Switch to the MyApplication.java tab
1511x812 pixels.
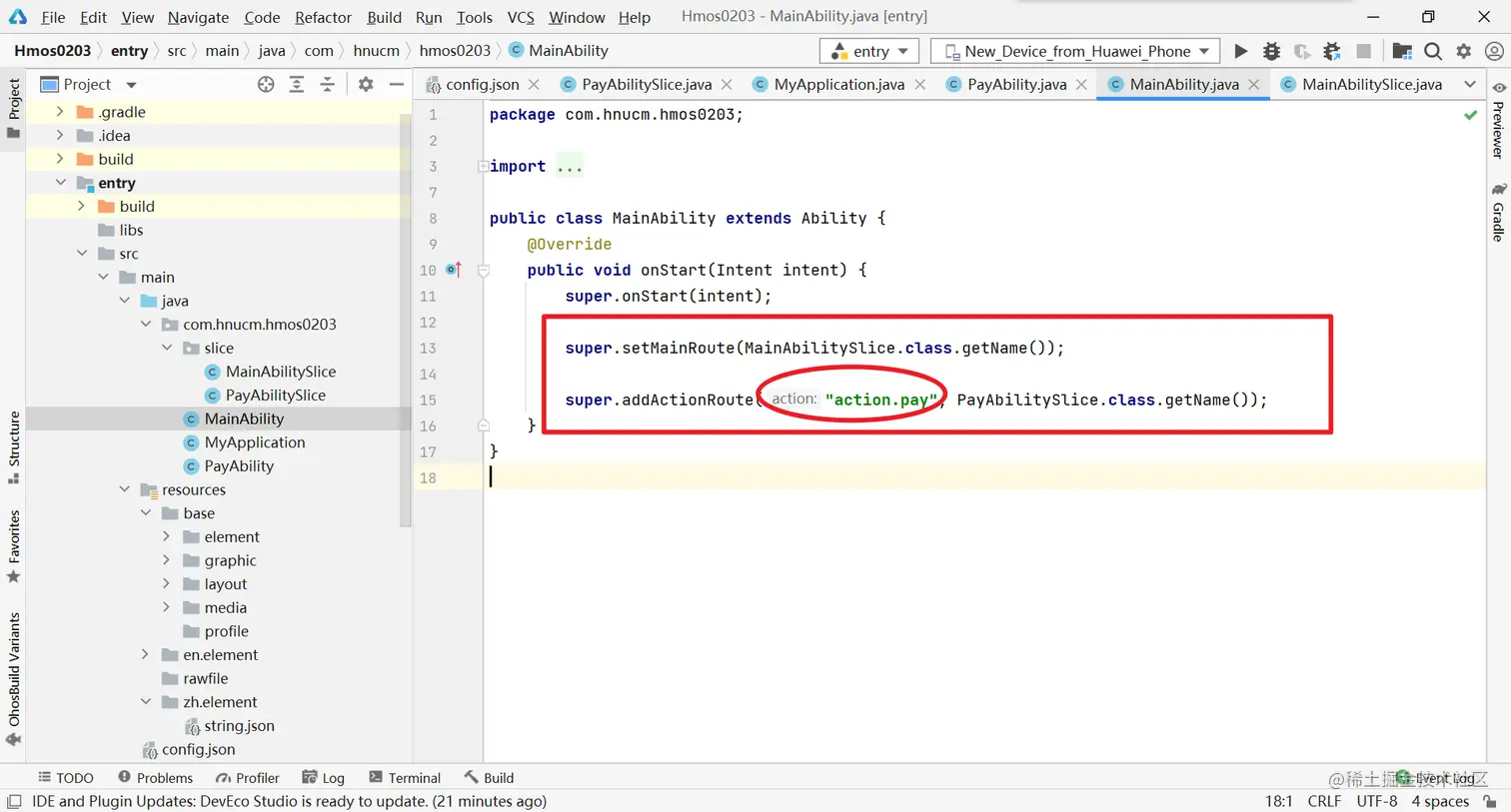click(x=839, y=85)
